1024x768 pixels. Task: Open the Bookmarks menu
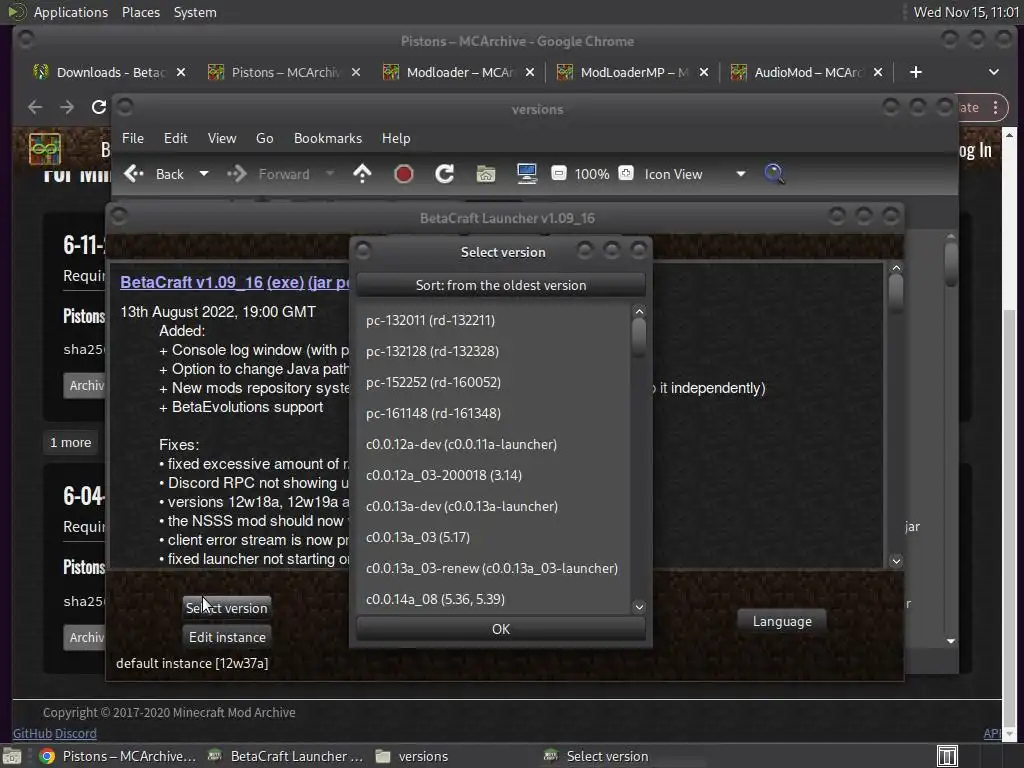[x=328, y=138]
